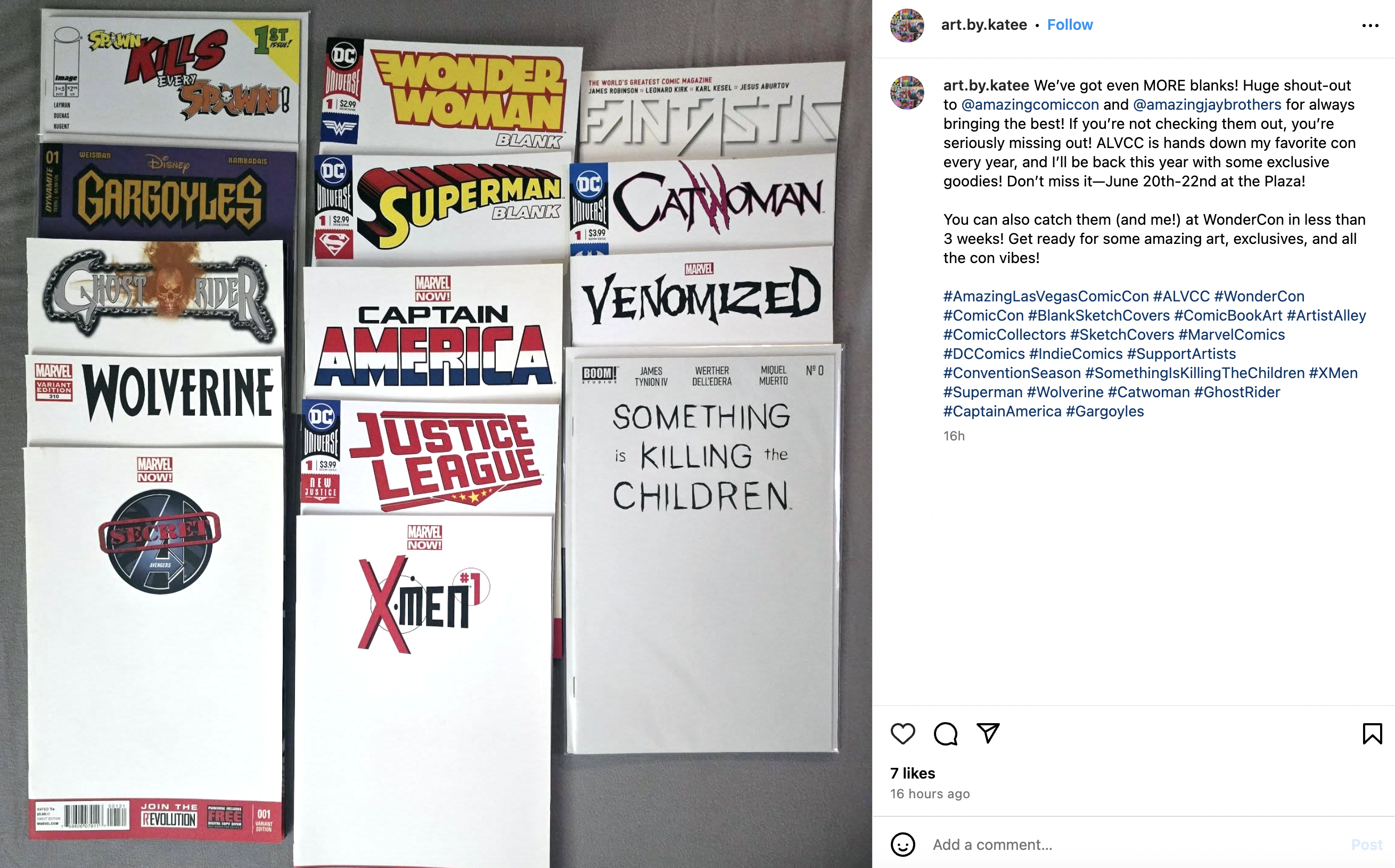View who liked via 7 likes
The height and width of the screenshot is (868, 1395).
(913, 773)
